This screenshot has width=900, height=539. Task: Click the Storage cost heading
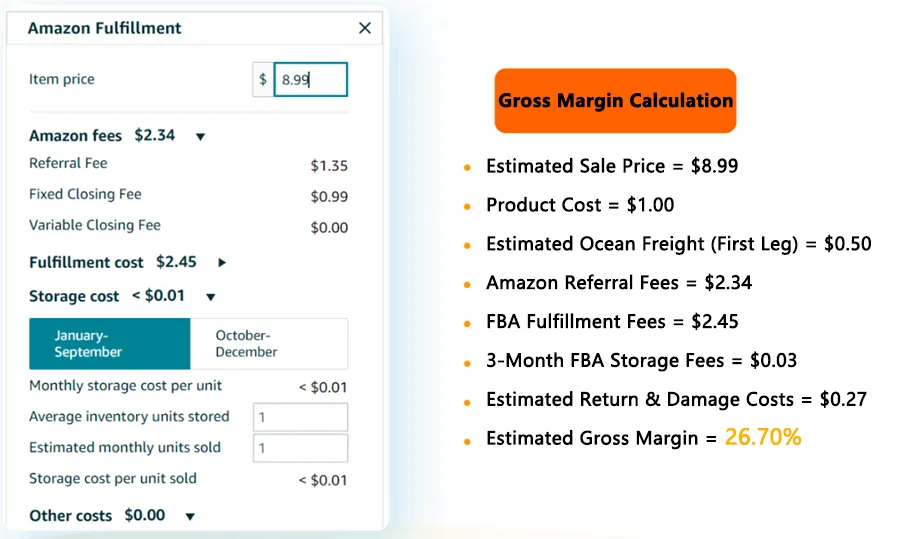[74, 296]
